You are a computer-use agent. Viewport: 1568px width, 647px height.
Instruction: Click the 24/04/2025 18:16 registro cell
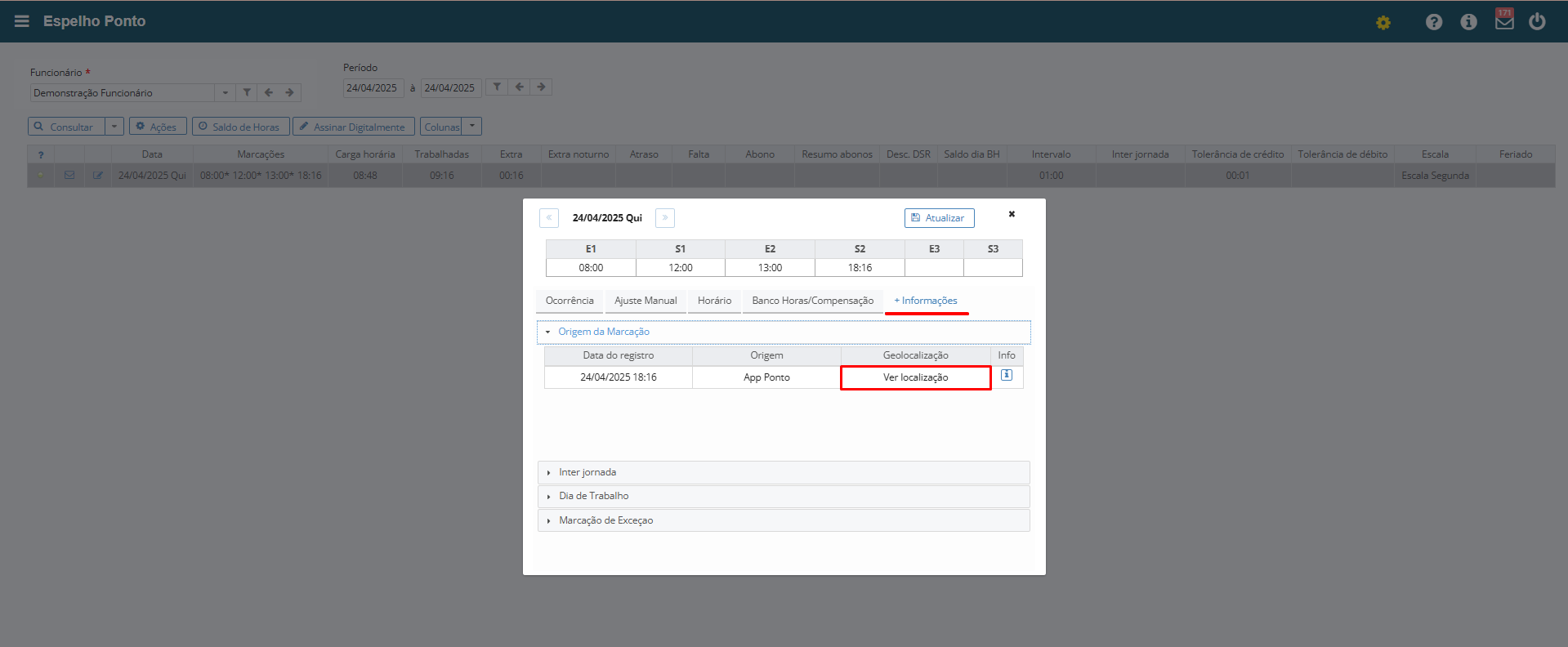tap(619, 377)
